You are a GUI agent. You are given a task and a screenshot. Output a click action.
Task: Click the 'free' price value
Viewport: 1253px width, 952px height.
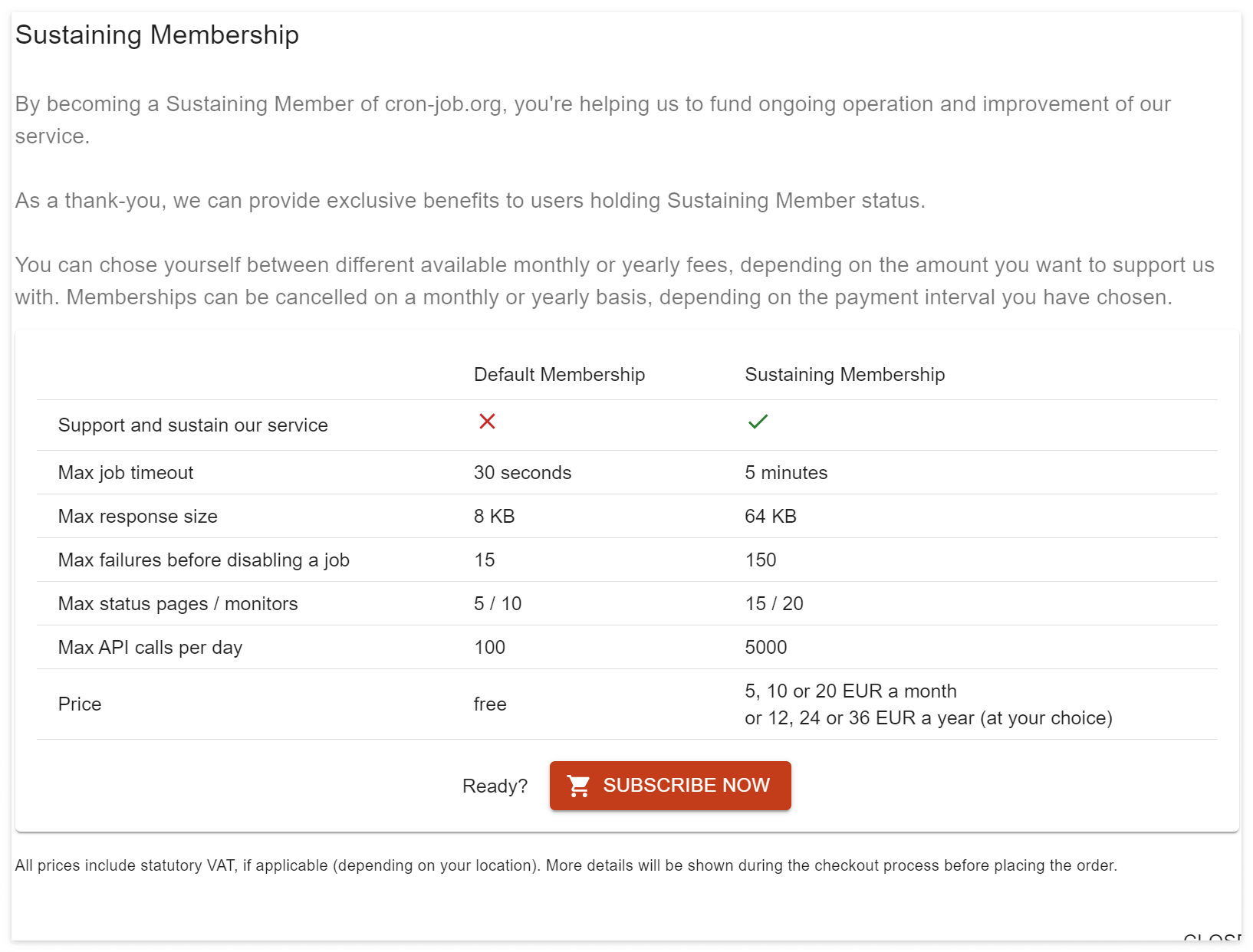tap(490, 704)
